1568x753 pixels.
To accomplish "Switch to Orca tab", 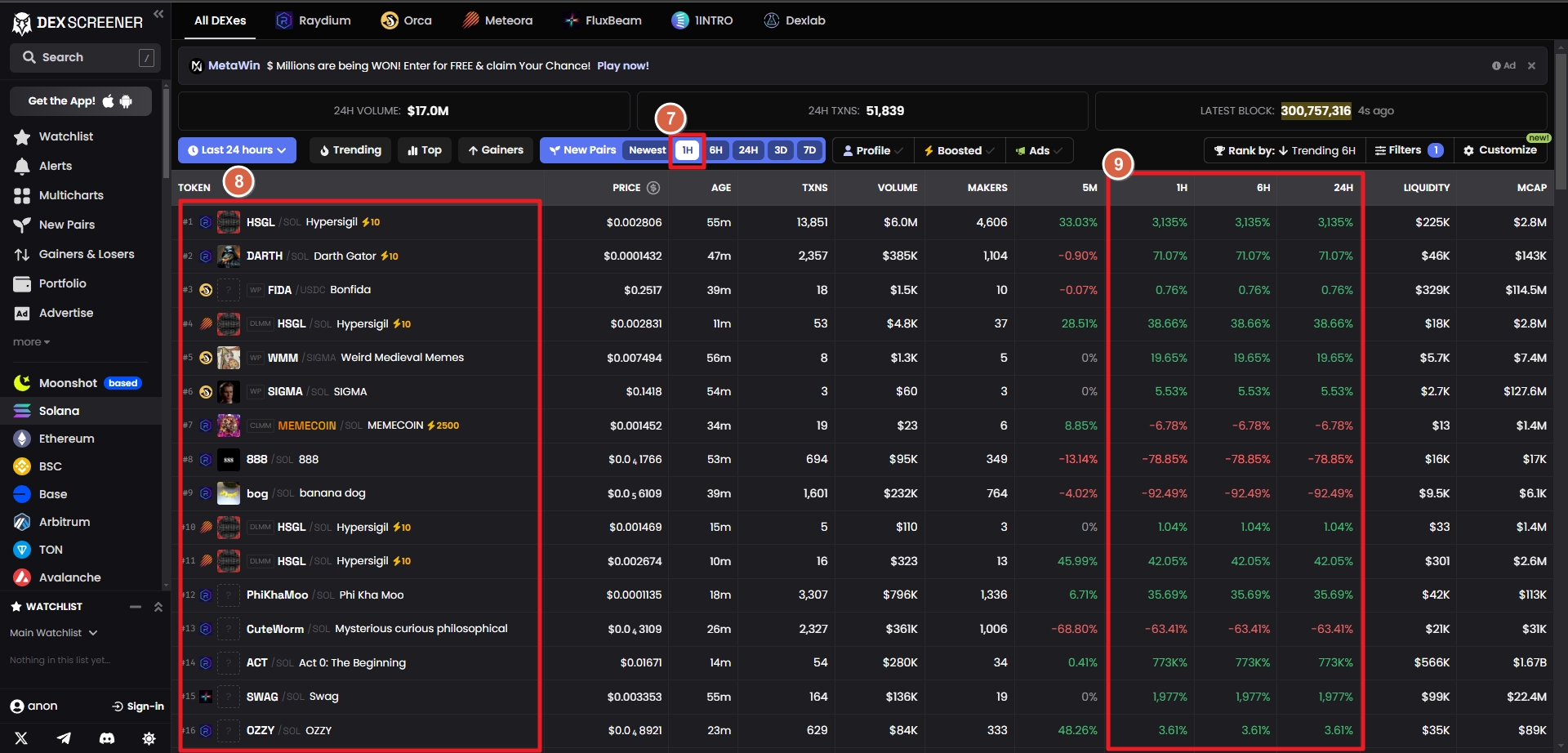I will pos(407,20).
